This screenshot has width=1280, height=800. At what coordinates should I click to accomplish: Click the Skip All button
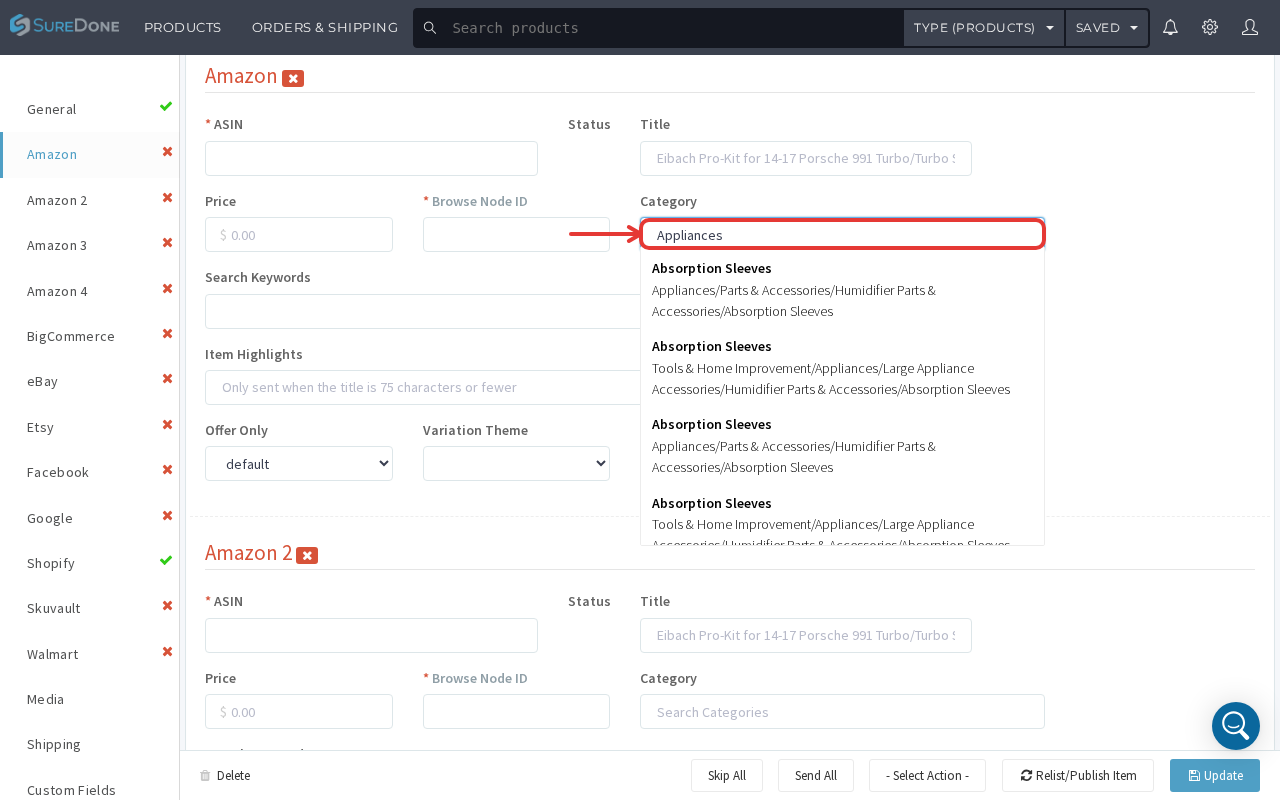click(727, 776)
